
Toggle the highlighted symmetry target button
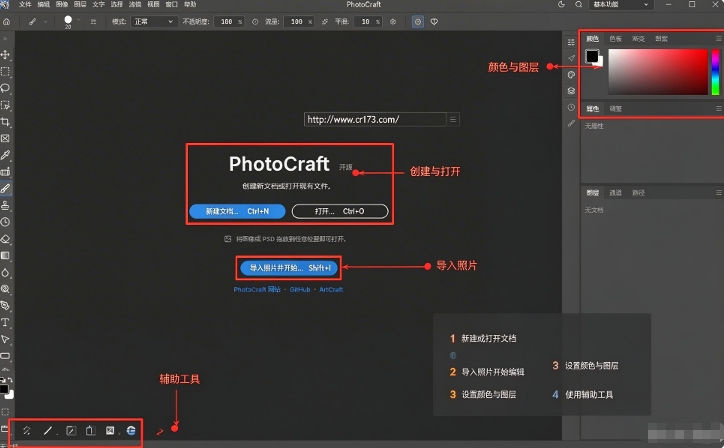coord(418,22)
